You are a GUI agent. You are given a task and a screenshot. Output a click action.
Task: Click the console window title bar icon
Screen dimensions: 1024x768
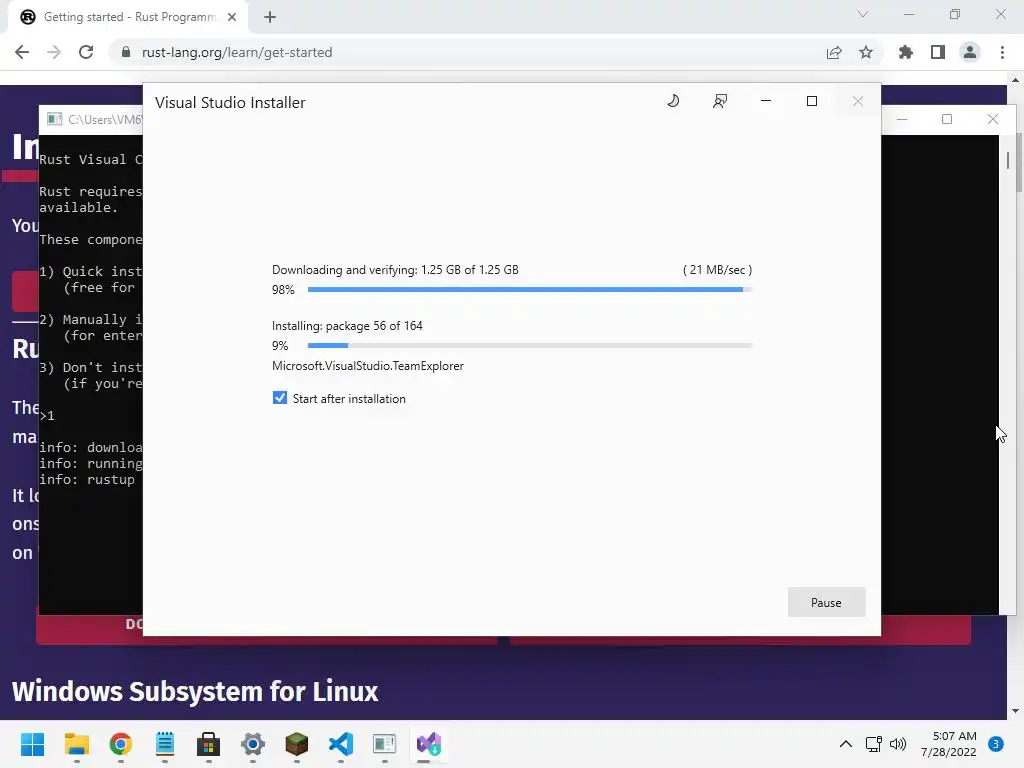pos(55,119)
